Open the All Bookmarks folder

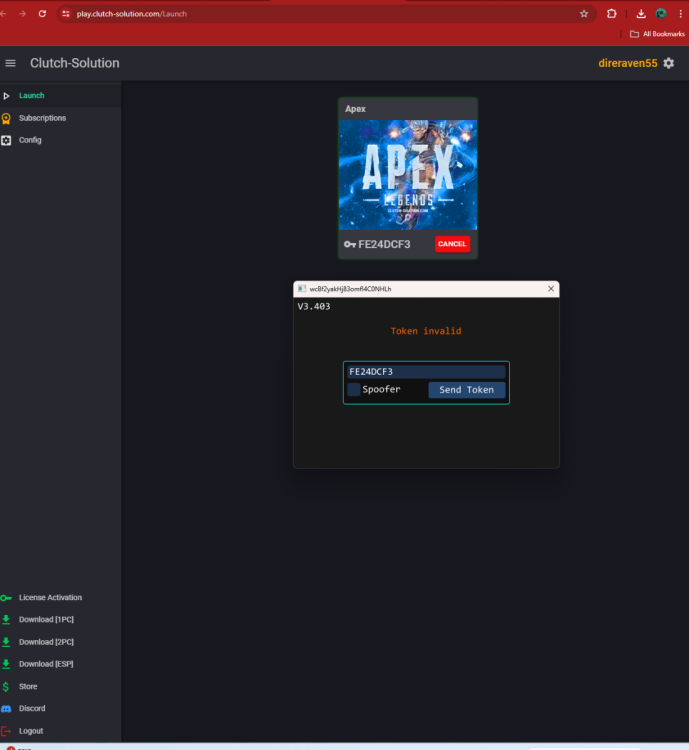coord(657,34)
